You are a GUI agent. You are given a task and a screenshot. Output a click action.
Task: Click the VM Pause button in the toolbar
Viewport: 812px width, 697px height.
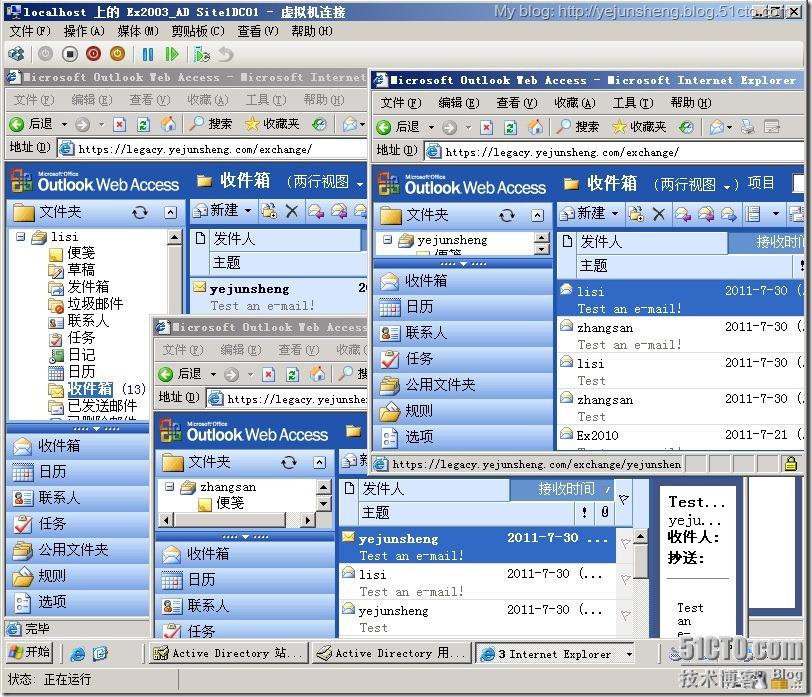coord(148,54)
